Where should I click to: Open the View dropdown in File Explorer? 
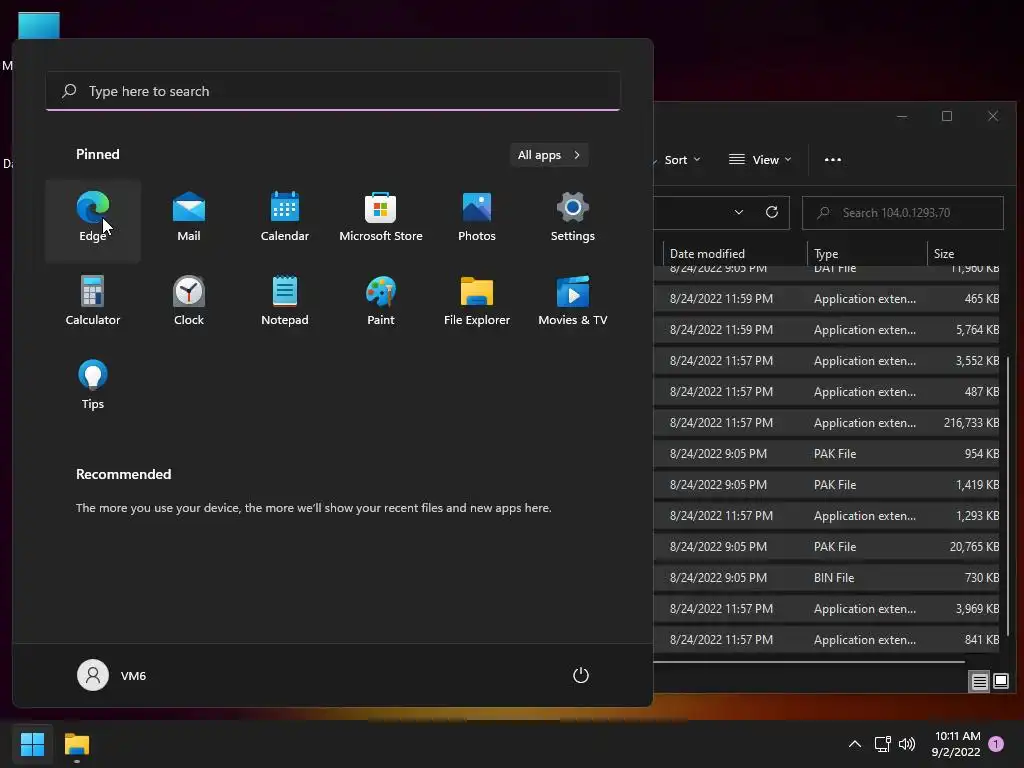point(760,160)
